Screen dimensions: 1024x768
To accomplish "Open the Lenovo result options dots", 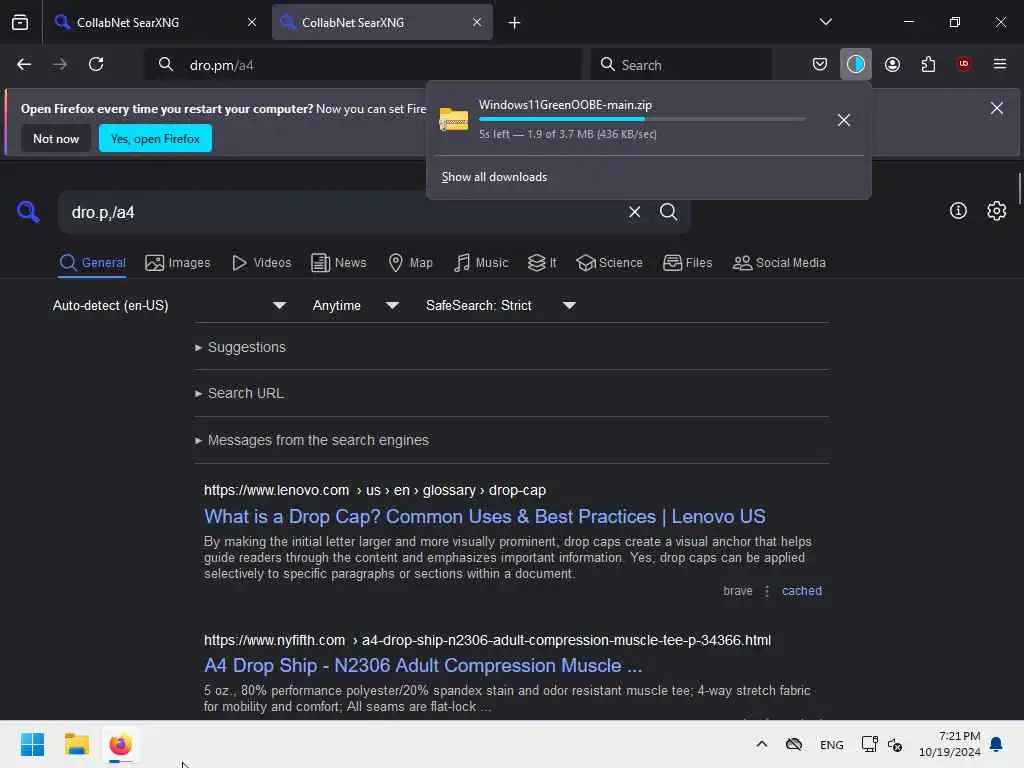I will coord(767,591).
